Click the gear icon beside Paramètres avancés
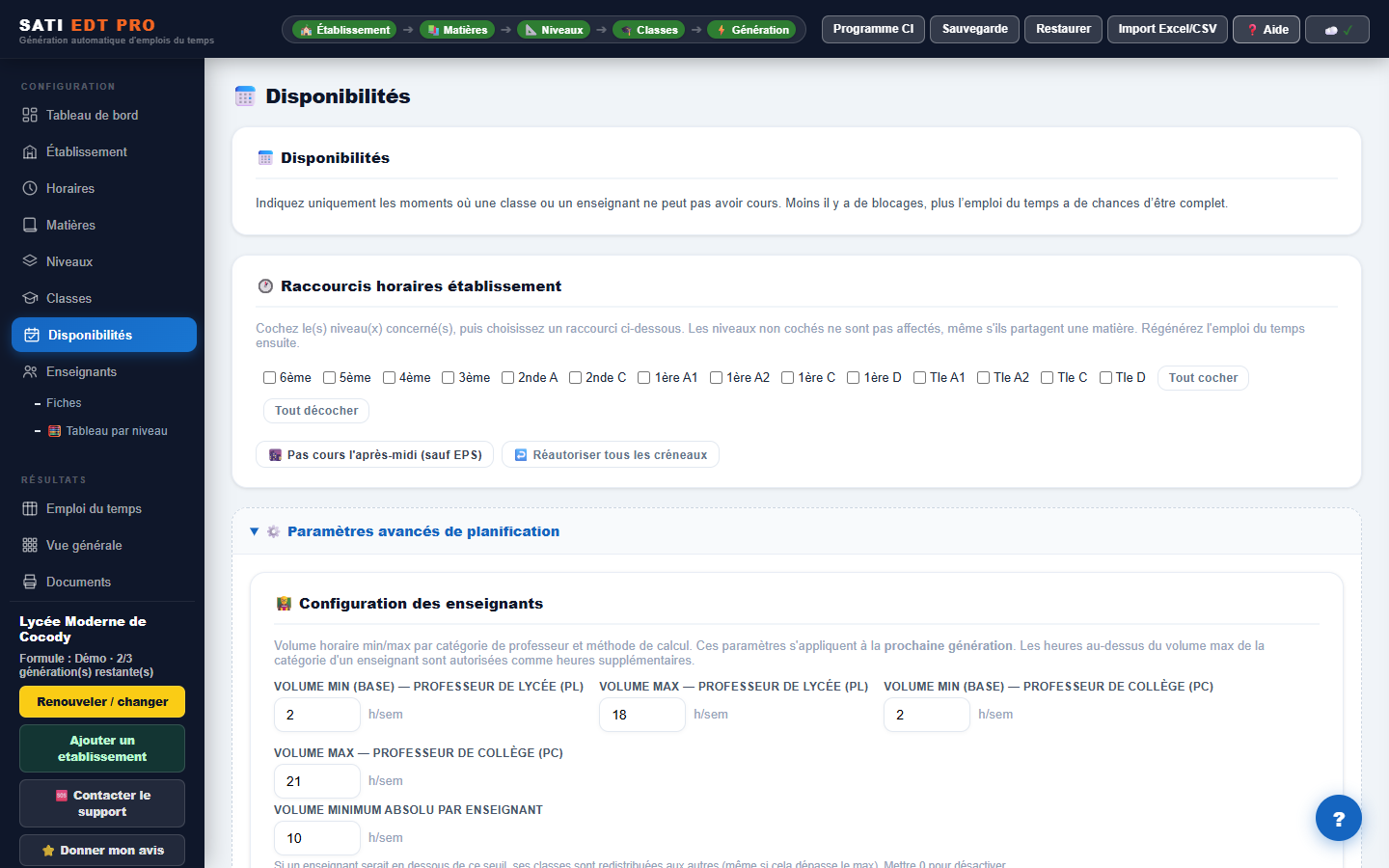The height and width of the screenshot is (868, 1389). click(x=274, y=531)
